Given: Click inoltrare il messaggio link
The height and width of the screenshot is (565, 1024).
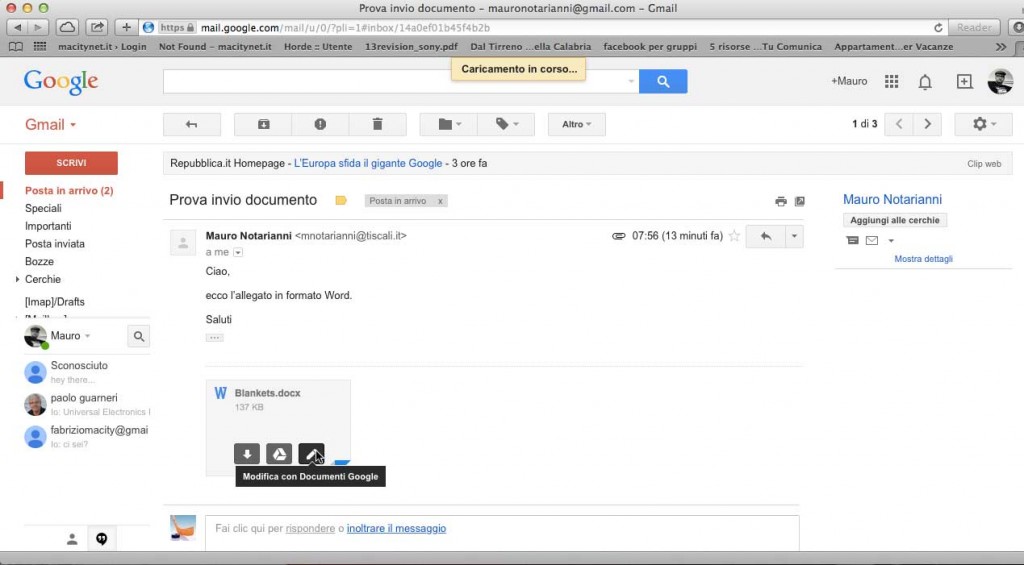Looking at the screenshot, I should tap(396, 528).
